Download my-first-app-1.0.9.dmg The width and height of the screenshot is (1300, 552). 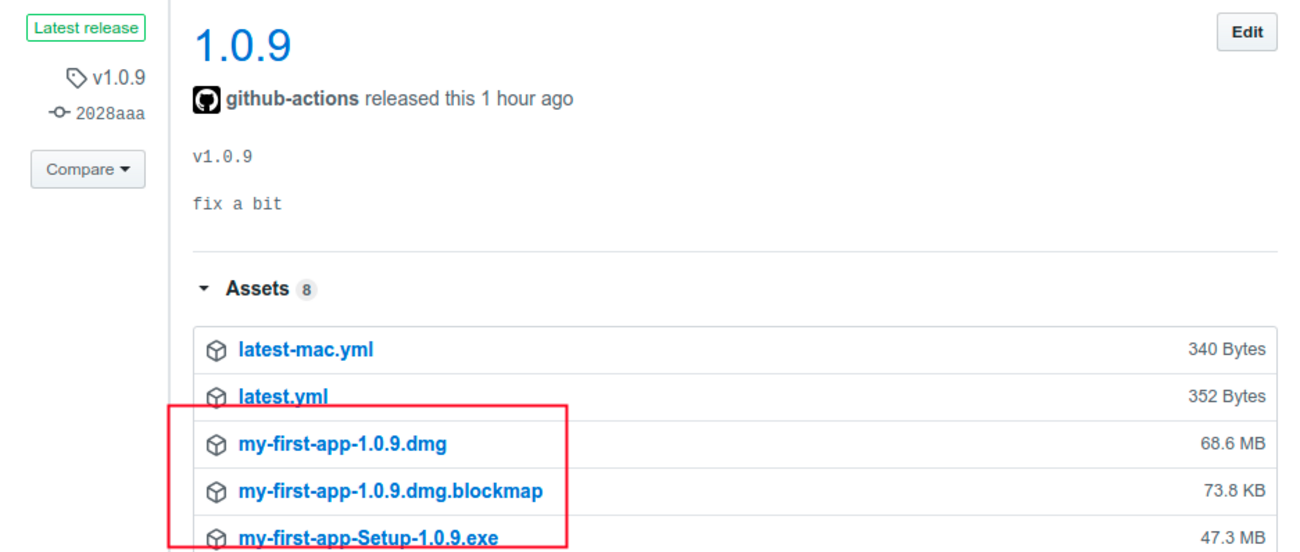(342, 444)
